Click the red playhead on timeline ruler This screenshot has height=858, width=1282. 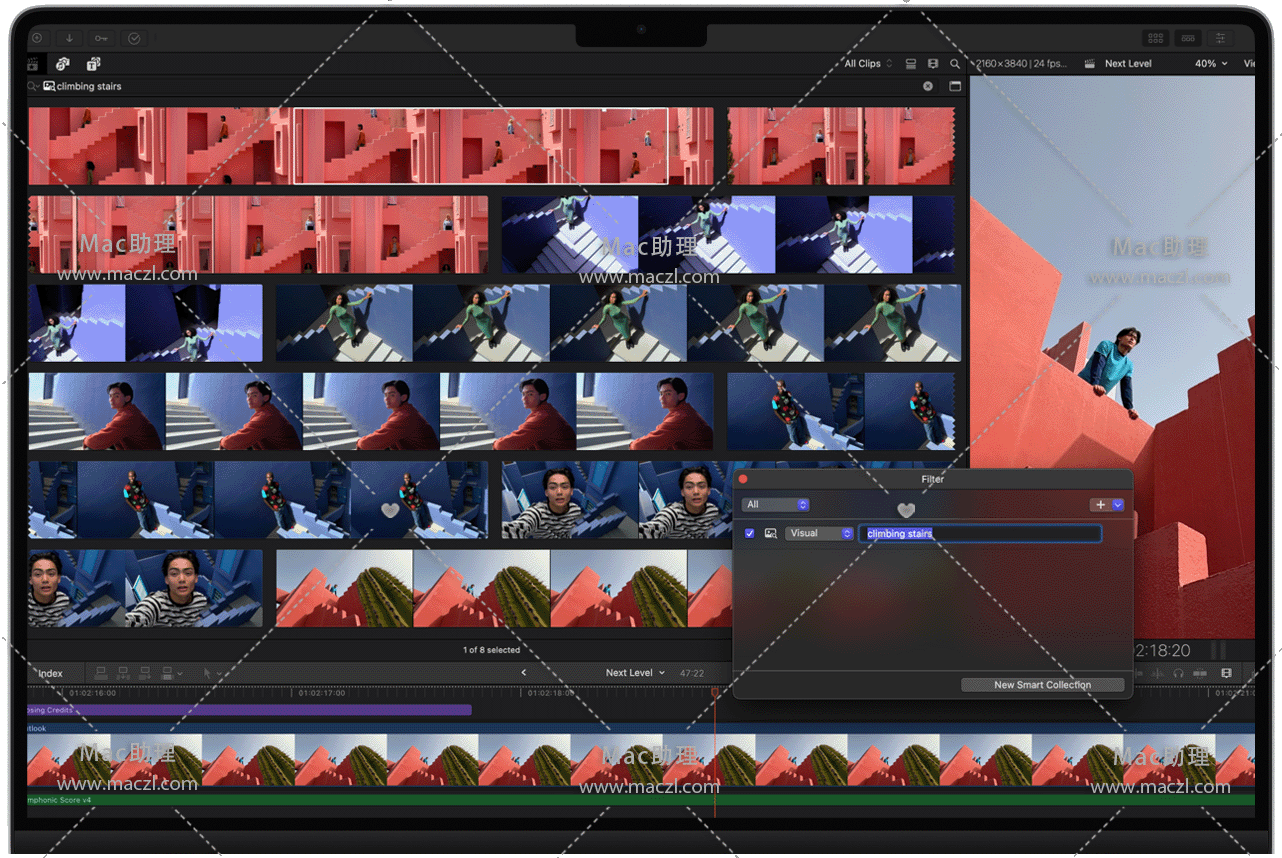pos(715,692)
